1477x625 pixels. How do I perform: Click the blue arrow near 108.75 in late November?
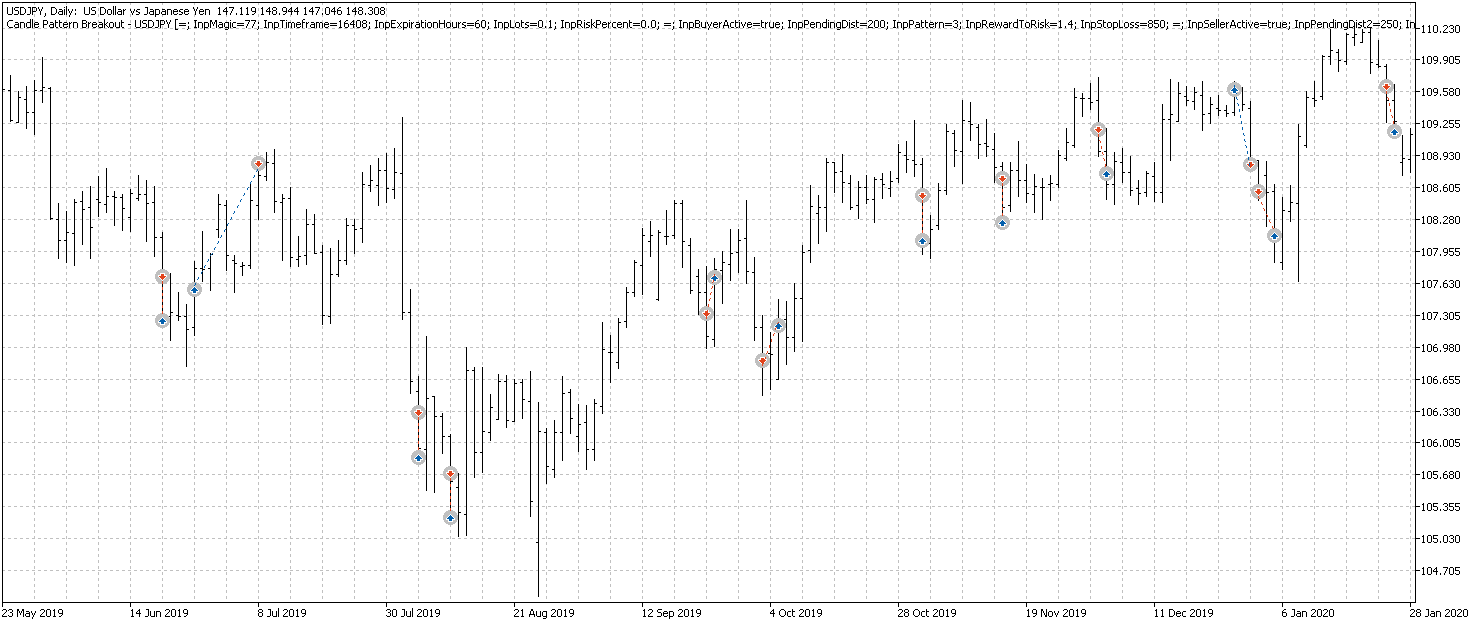click(x=1106, y=173)
